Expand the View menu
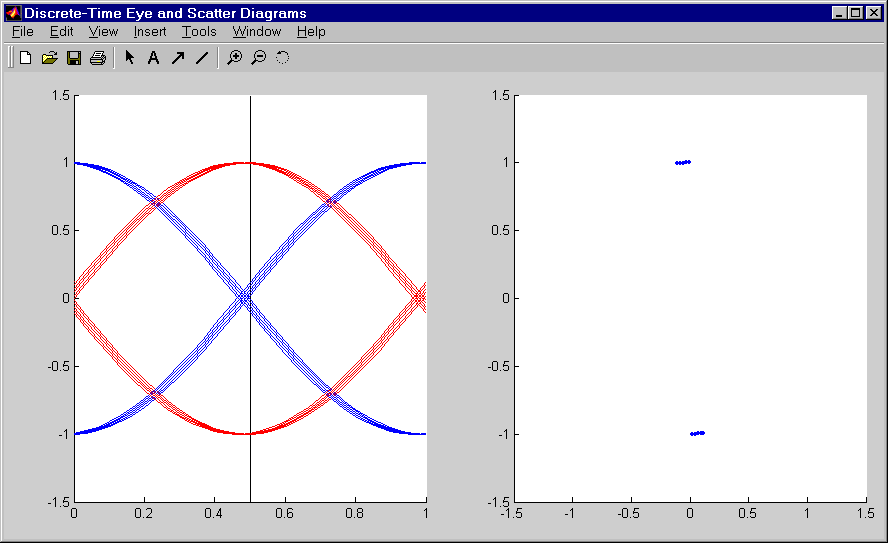Image resolution: width=888 pixels, height=543 pixels. tap(103, 31)
